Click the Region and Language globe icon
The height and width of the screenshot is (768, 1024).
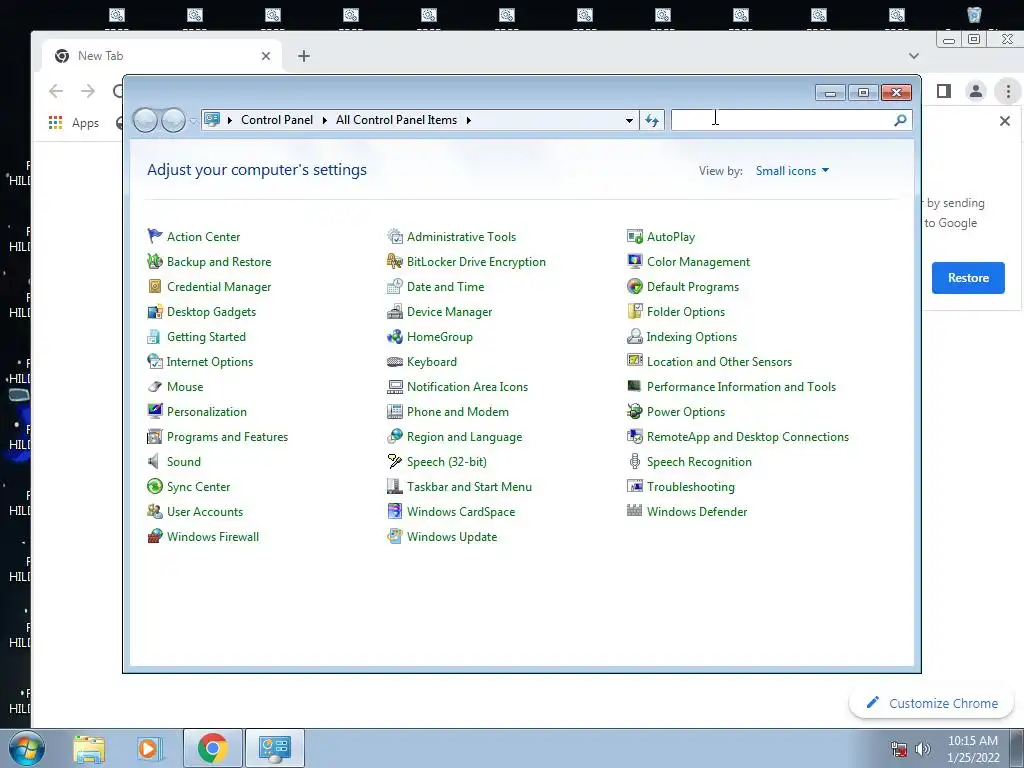pos(395,436)
